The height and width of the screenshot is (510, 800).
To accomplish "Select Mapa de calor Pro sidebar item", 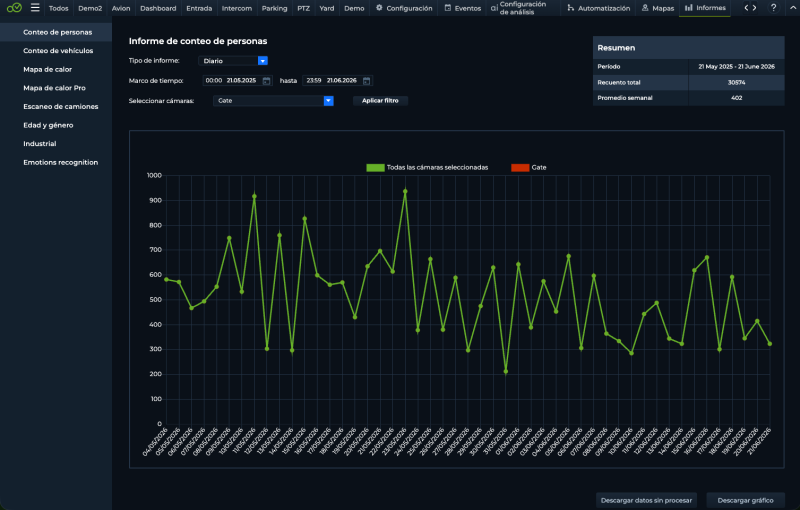I will tap(54, 88).
